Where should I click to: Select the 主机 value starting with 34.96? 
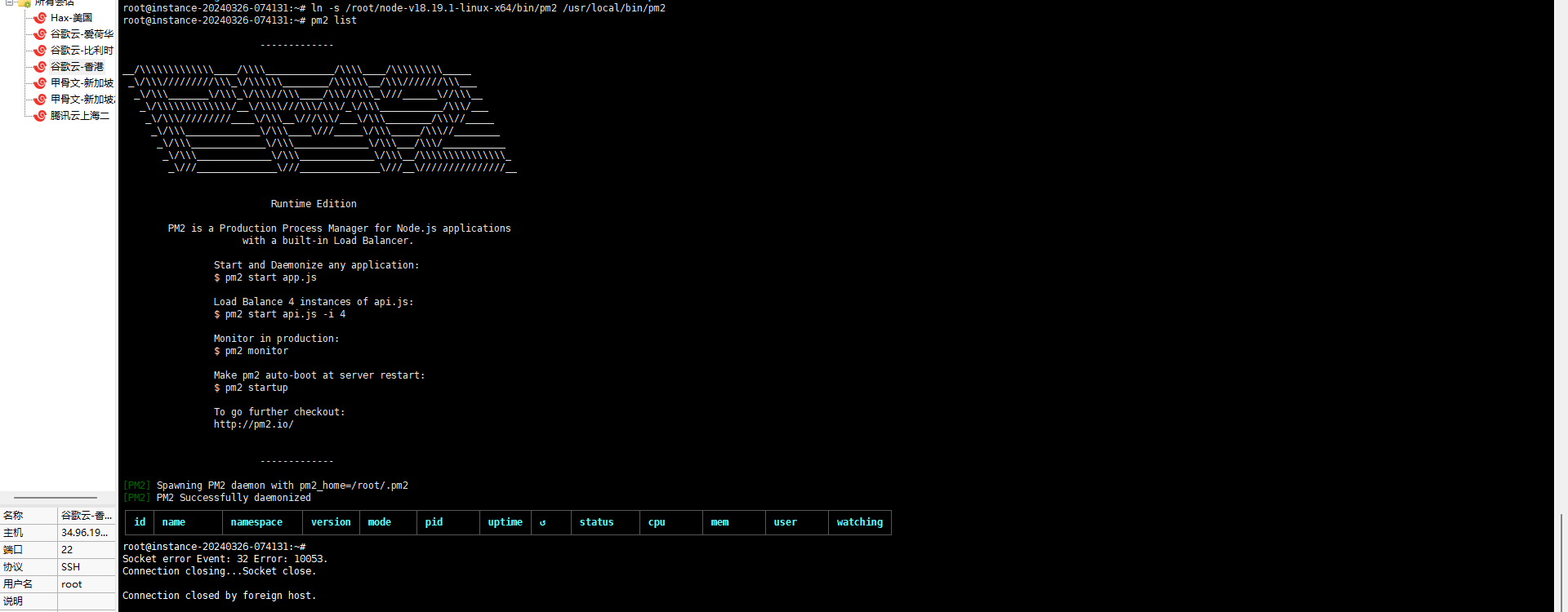[x=84, y=533]
